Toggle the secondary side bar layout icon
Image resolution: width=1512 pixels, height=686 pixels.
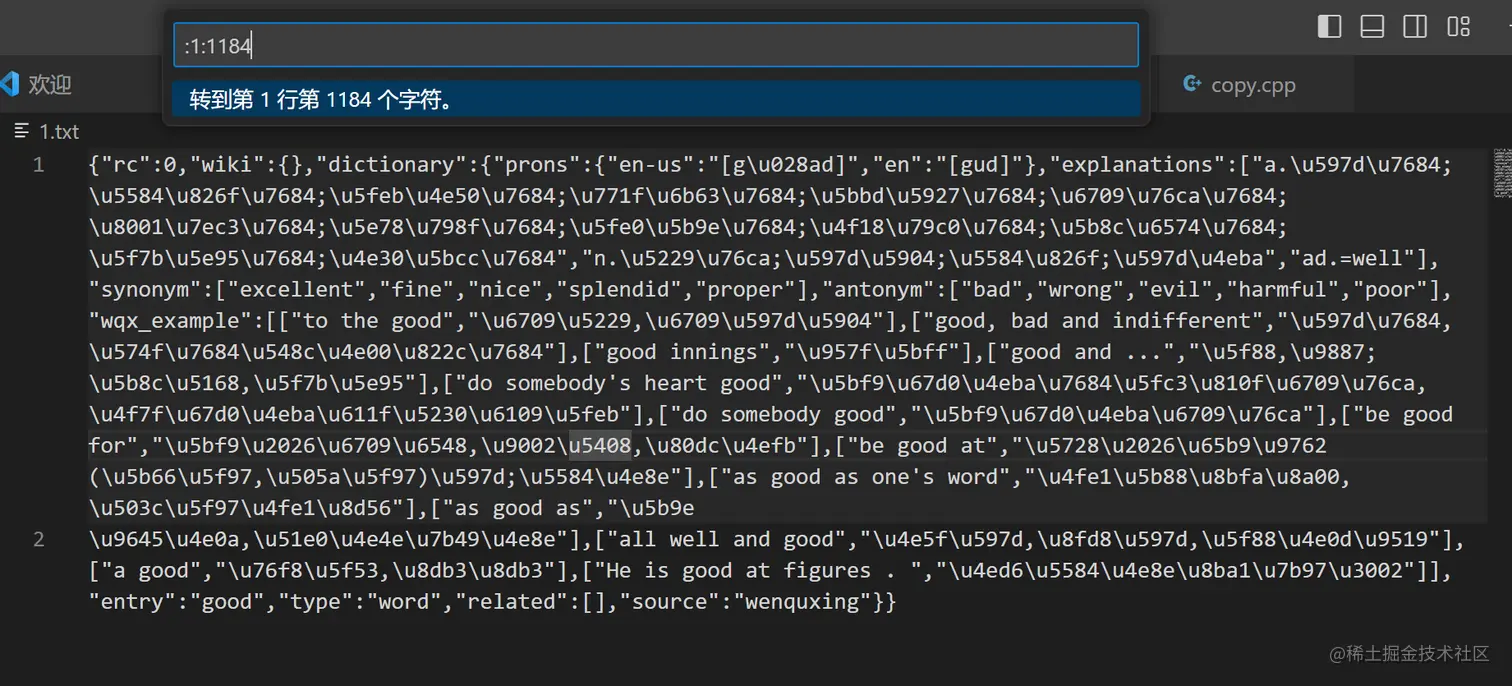(1415, 27)
